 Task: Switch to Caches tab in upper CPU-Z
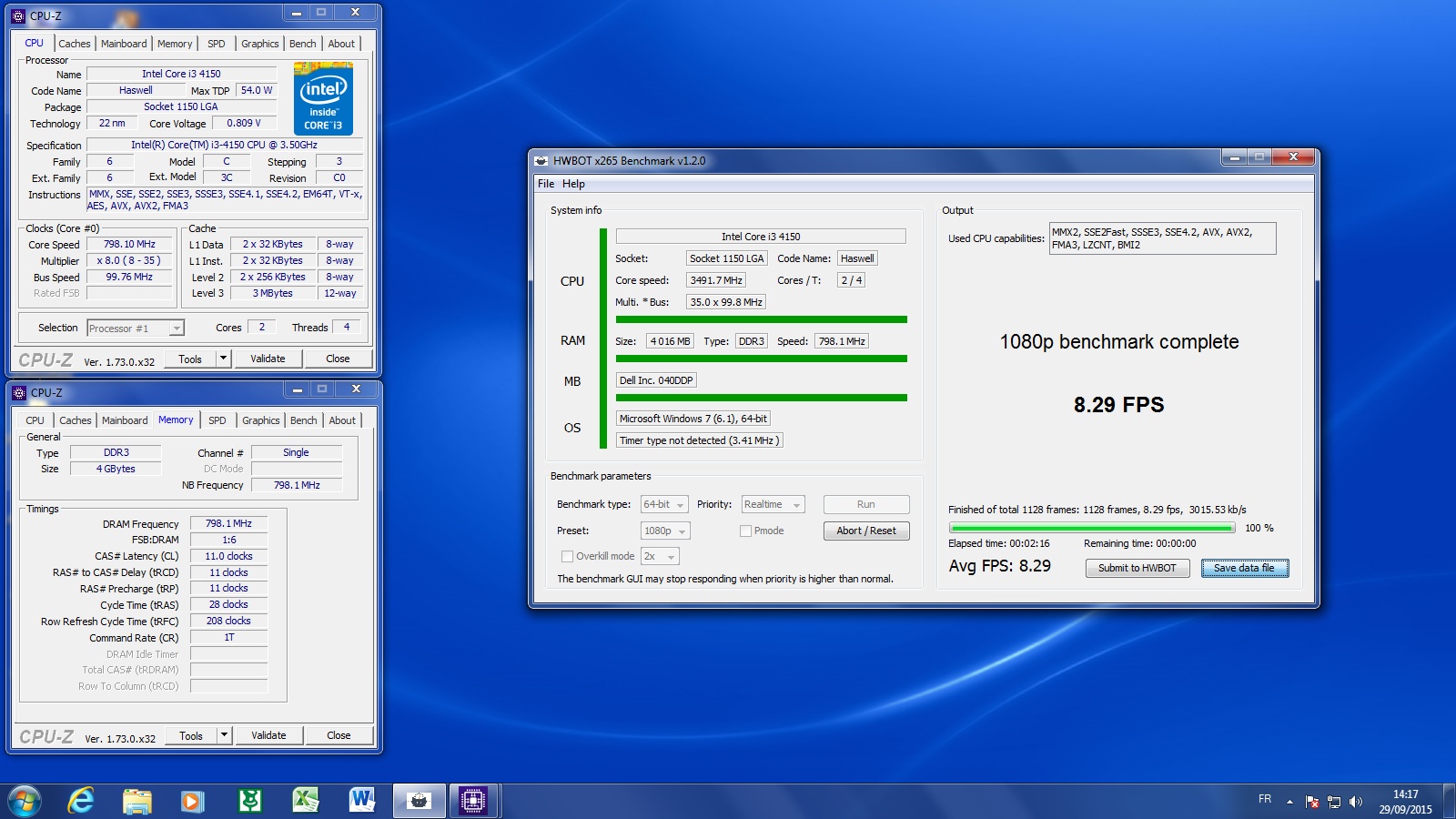point(75,44)
